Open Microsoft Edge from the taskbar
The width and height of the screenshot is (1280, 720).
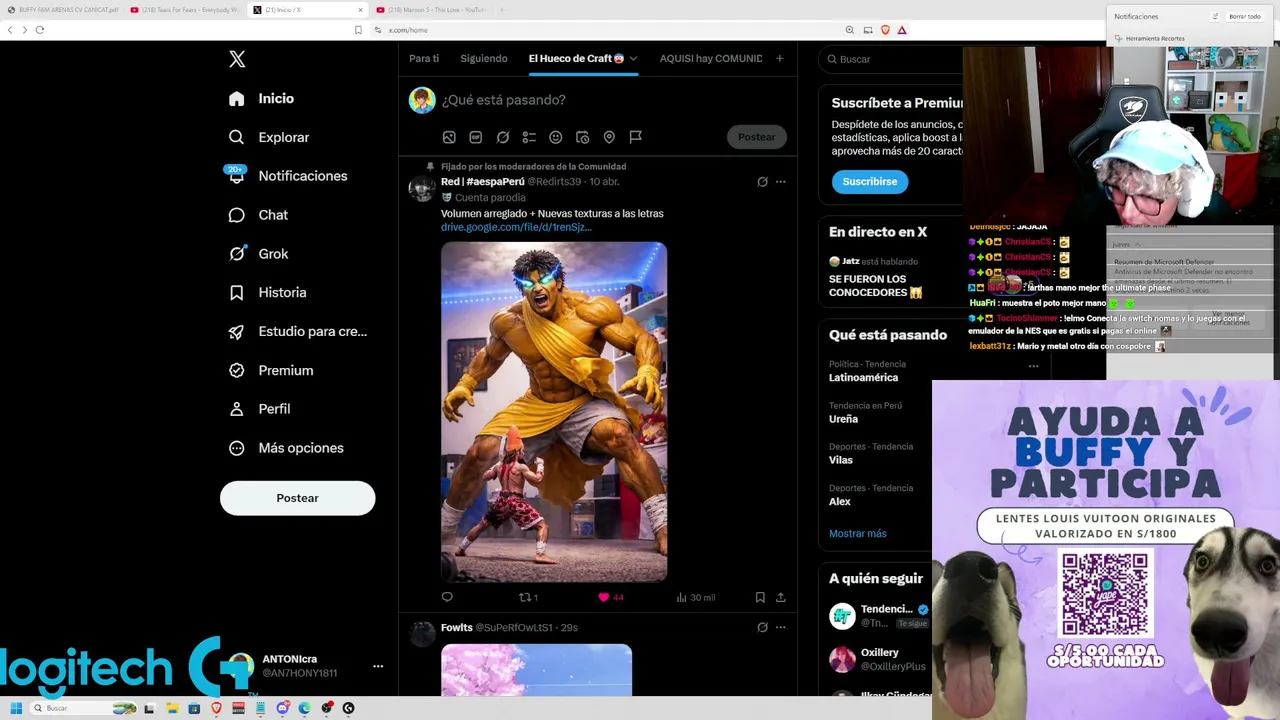pos(304,708)
